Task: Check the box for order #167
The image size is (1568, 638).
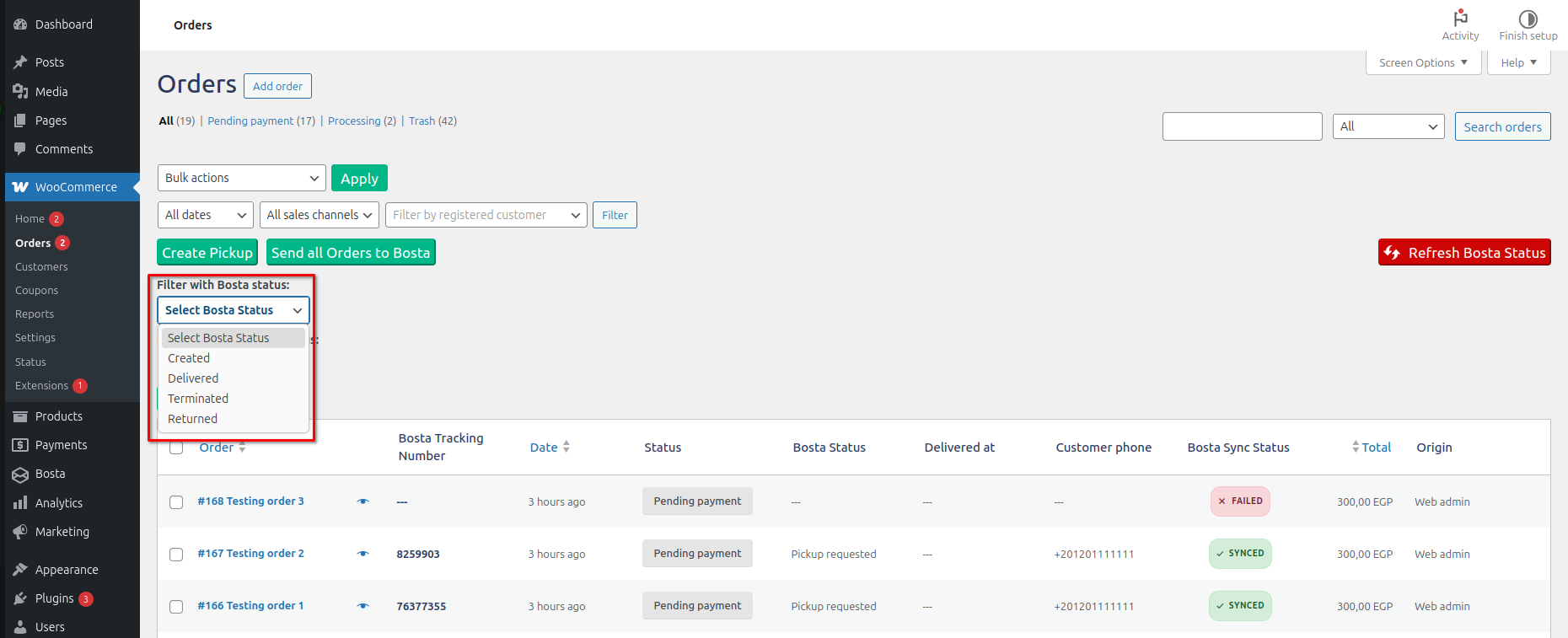Action: coord(176,555)
